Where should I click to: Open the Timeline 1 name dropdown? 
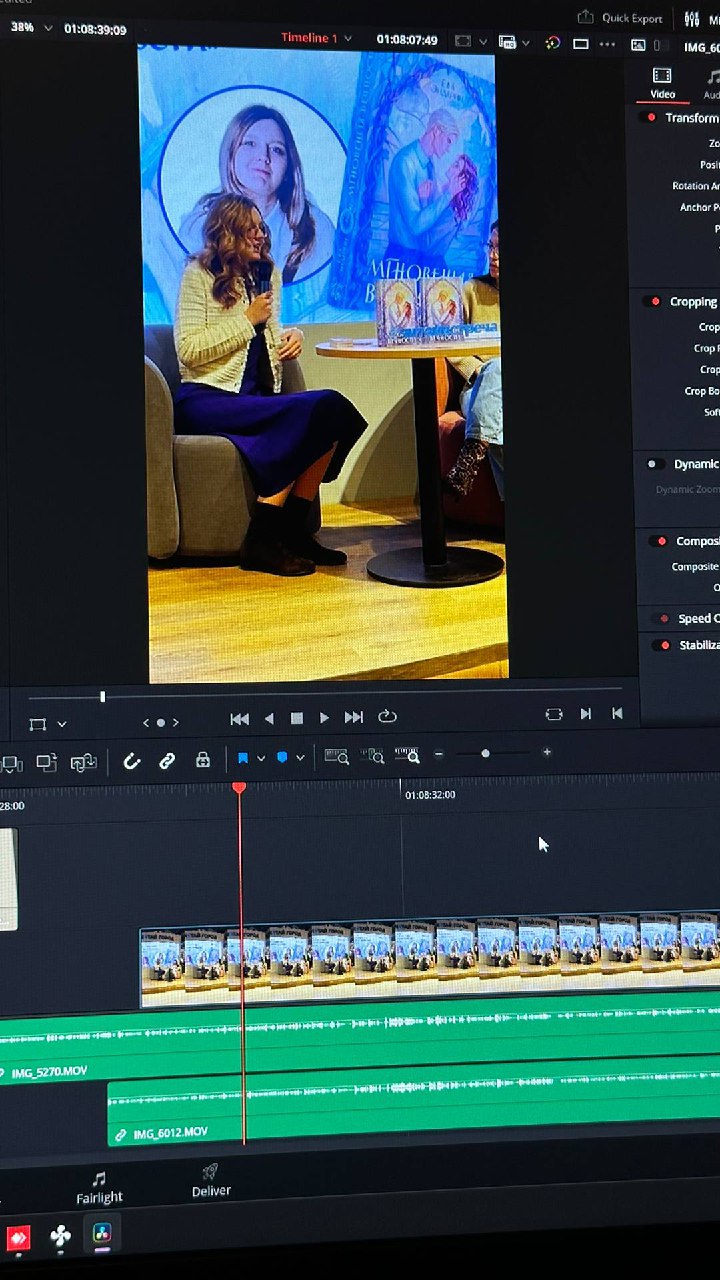point(316,38)
